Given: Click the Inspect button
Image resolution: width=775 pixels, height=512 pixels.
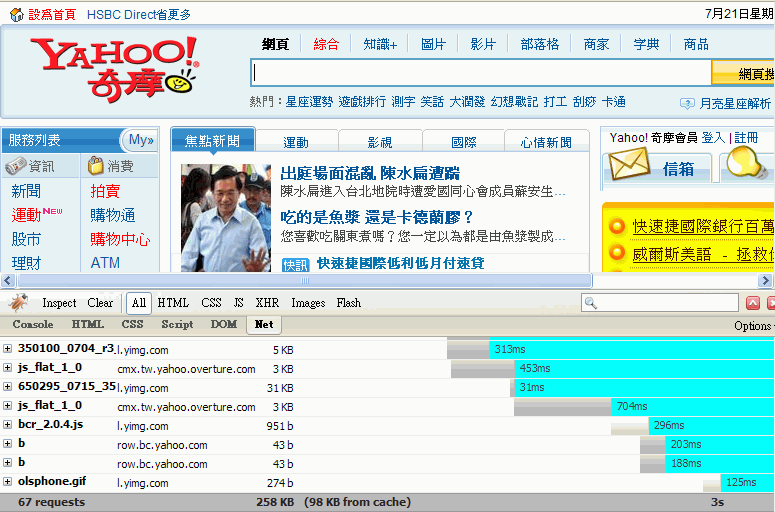Looking at the screenshot, I should 59,302.
